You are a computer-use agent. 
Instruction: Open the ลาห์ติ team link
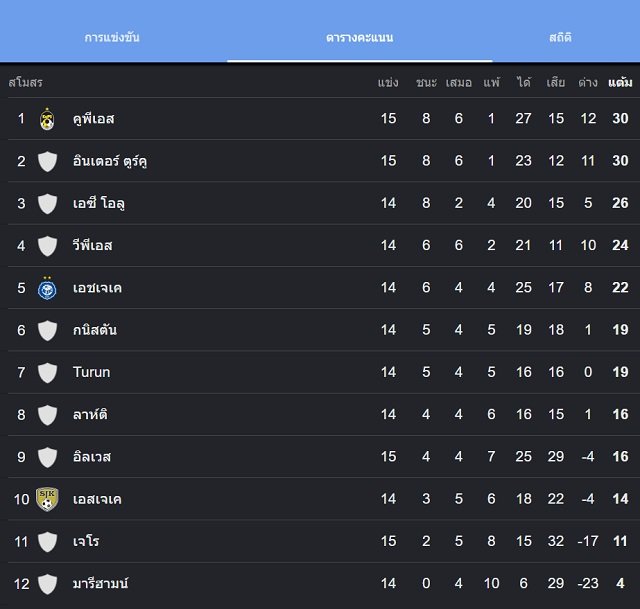pyautogui.click(x=90, y=415)
